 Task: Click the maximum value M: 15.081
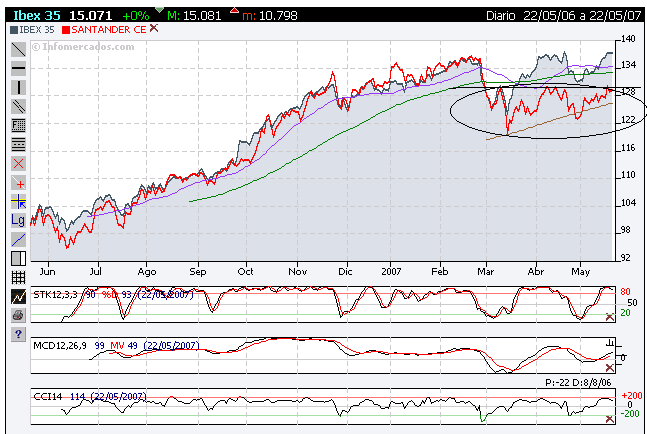click(x=194, y=16)
